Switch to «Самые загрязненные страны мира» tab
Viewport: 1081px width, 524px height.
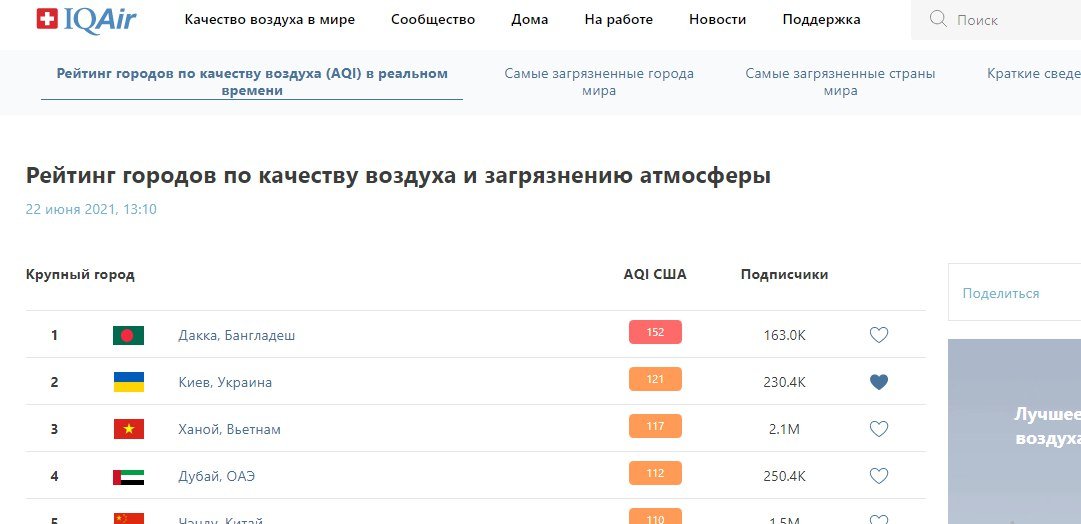click(x=840, y=82)
